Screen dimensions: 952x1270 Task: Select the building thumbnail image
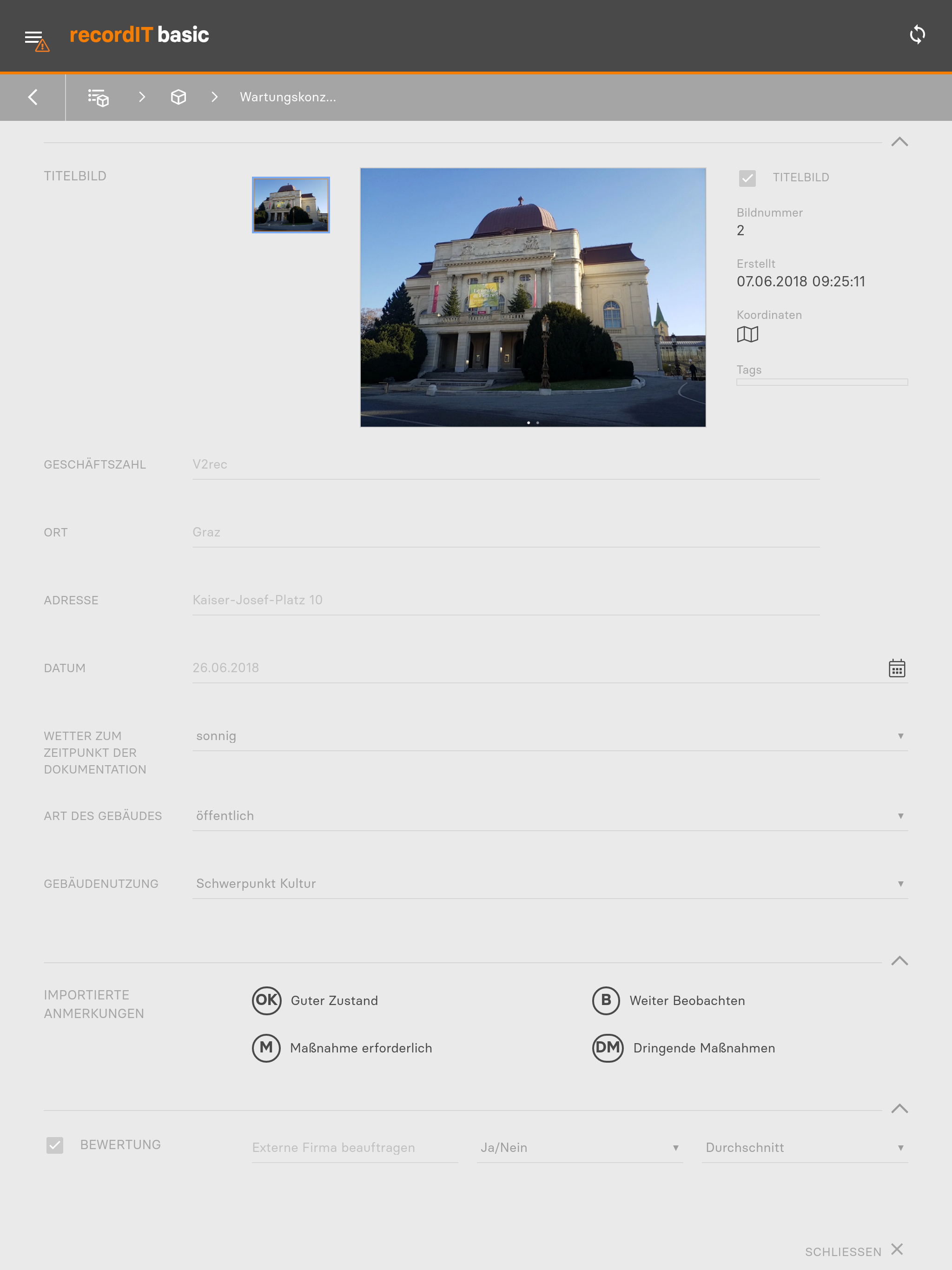pyautogui.click(x=291, y=205)
